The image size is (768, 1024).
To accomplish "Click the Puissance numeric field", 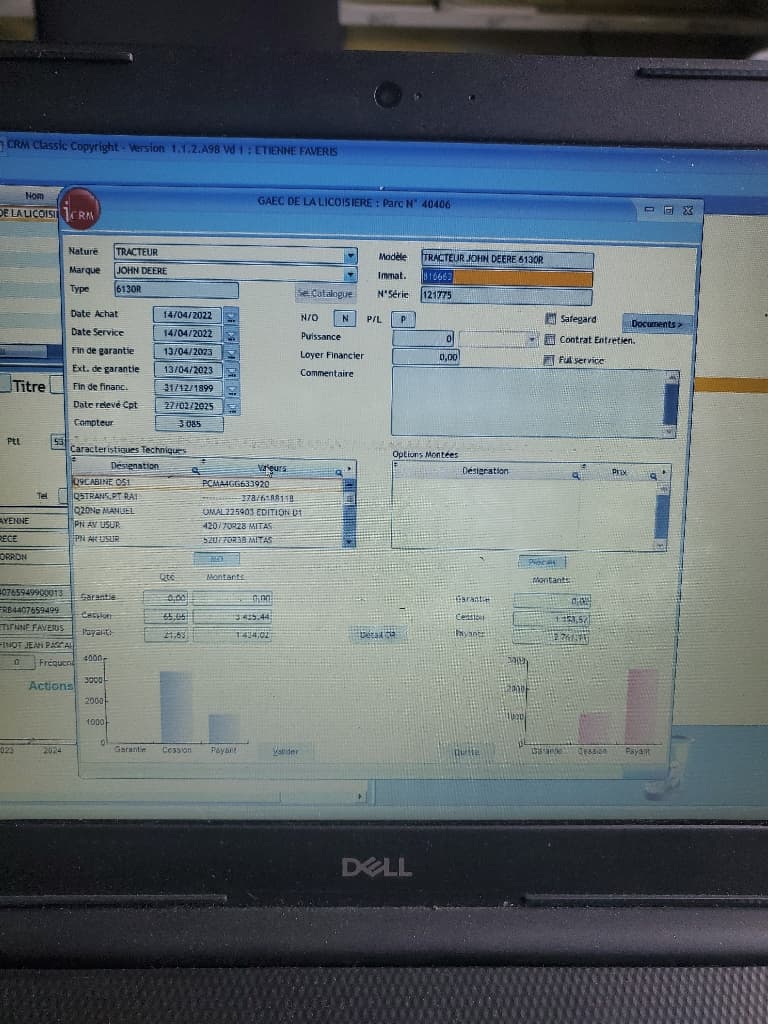I will click(x=423, y=338).
